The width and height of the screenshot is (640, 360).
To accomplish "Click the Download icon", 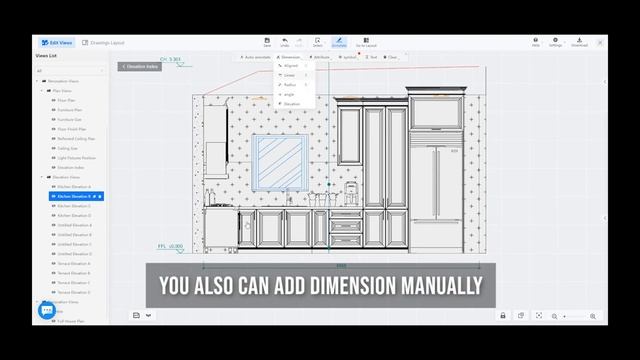I will click(x=579, y=40).
